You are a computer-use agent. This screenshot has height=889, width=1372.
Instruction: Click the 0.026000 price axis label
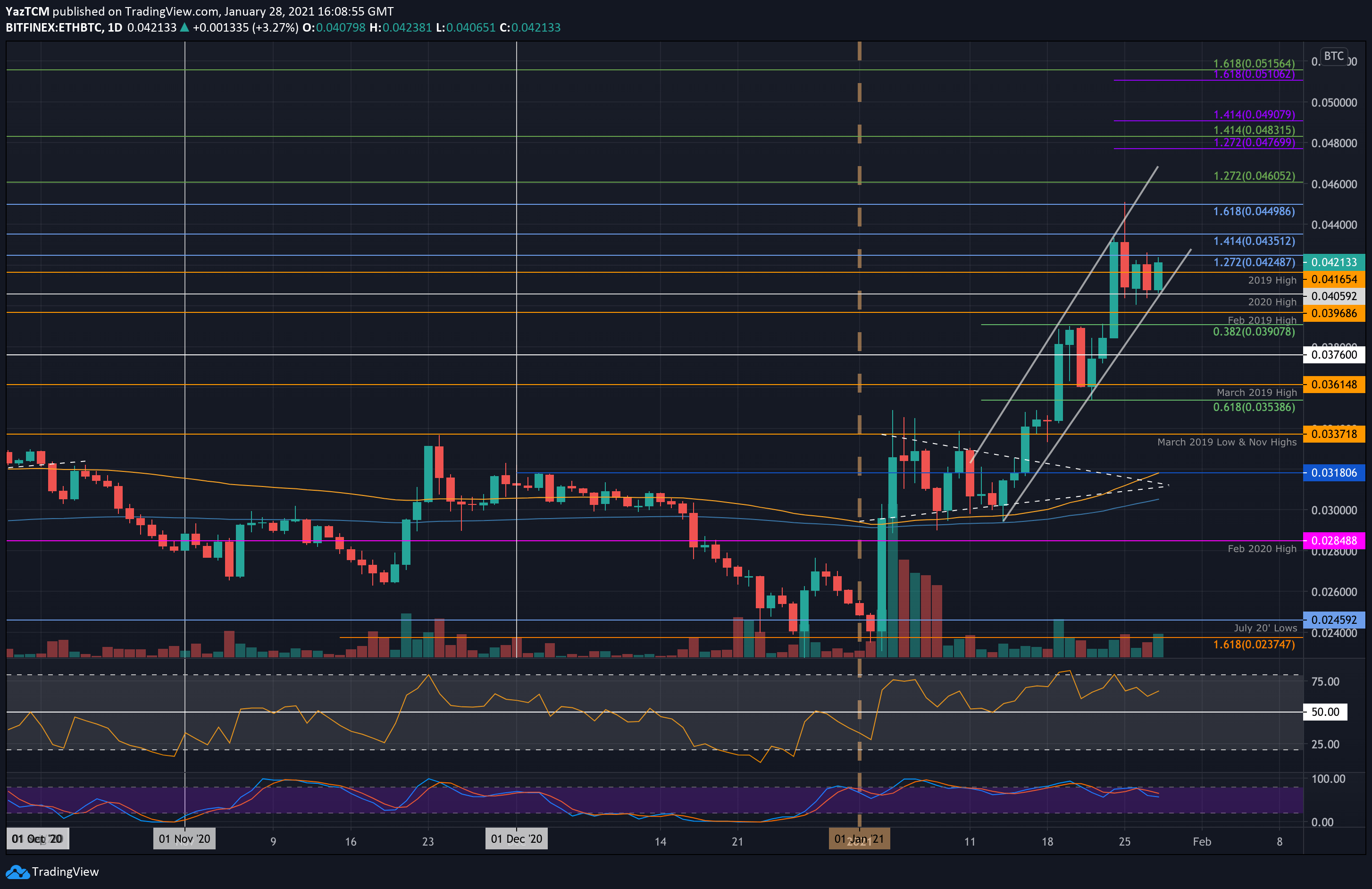tap(1334, 592)
